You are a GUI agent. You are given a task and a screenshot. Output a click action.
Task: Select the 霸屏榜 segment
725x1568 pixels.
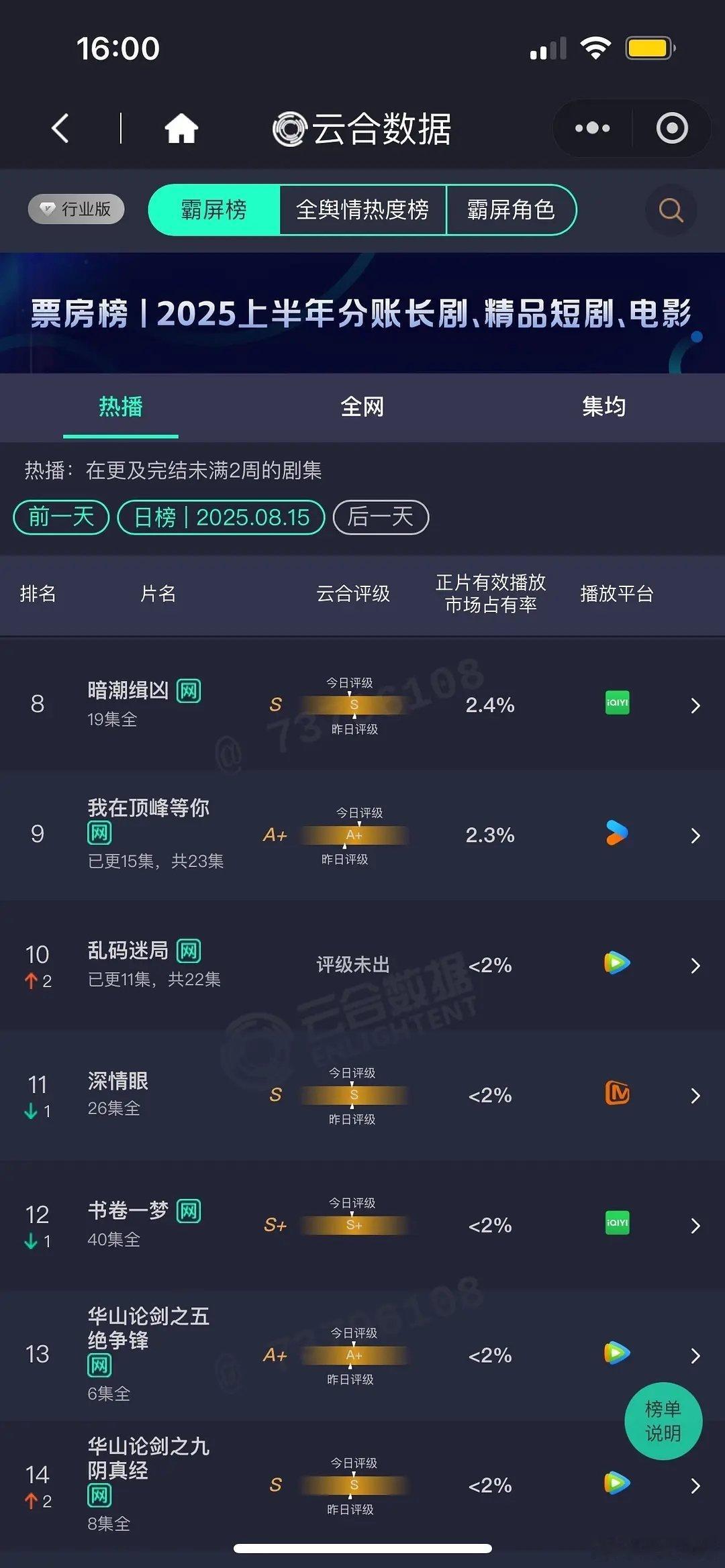tap(213, 210)
